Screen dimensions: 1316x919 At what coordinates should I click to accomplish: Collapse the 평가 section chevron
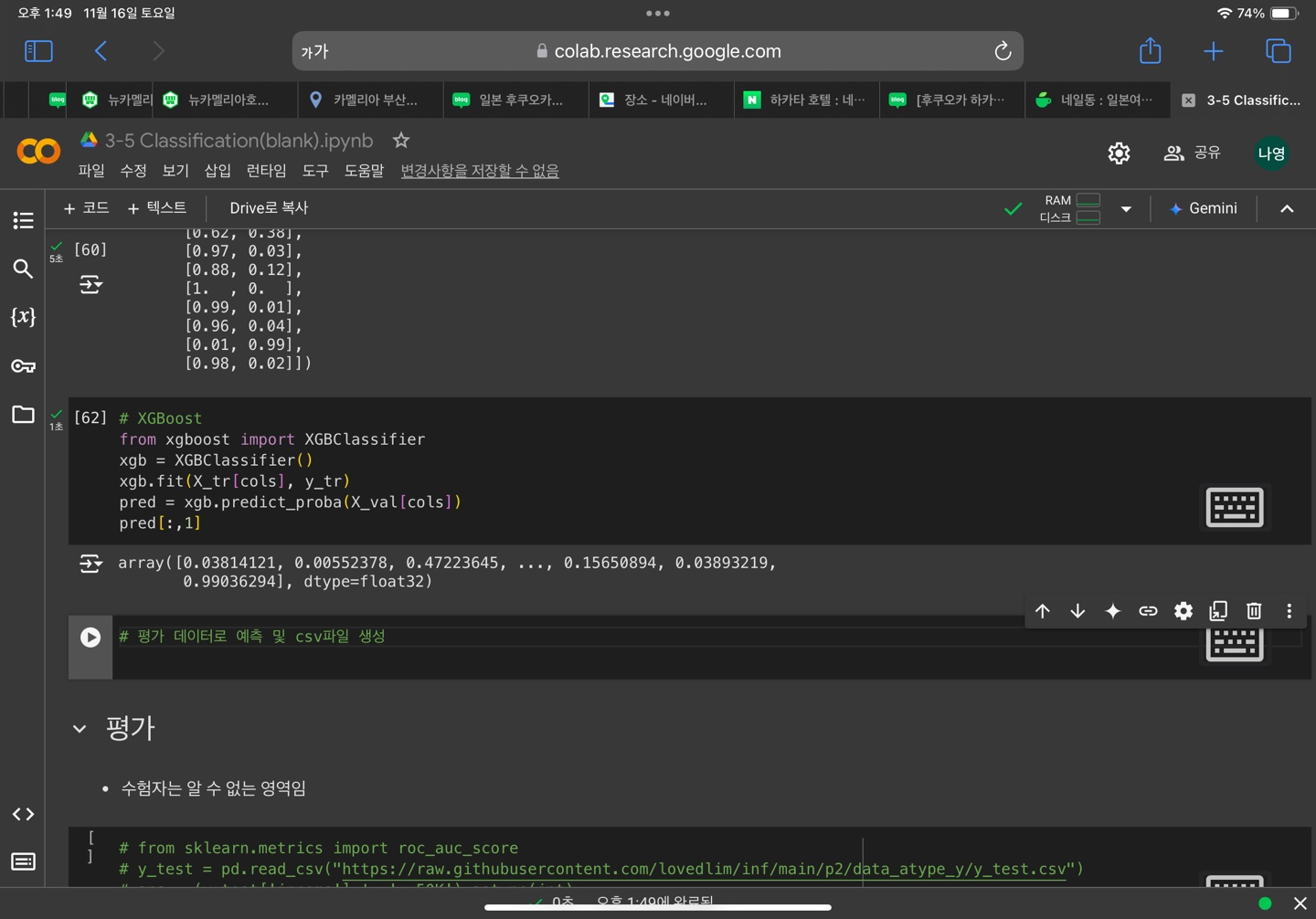(x=80, y=729)
